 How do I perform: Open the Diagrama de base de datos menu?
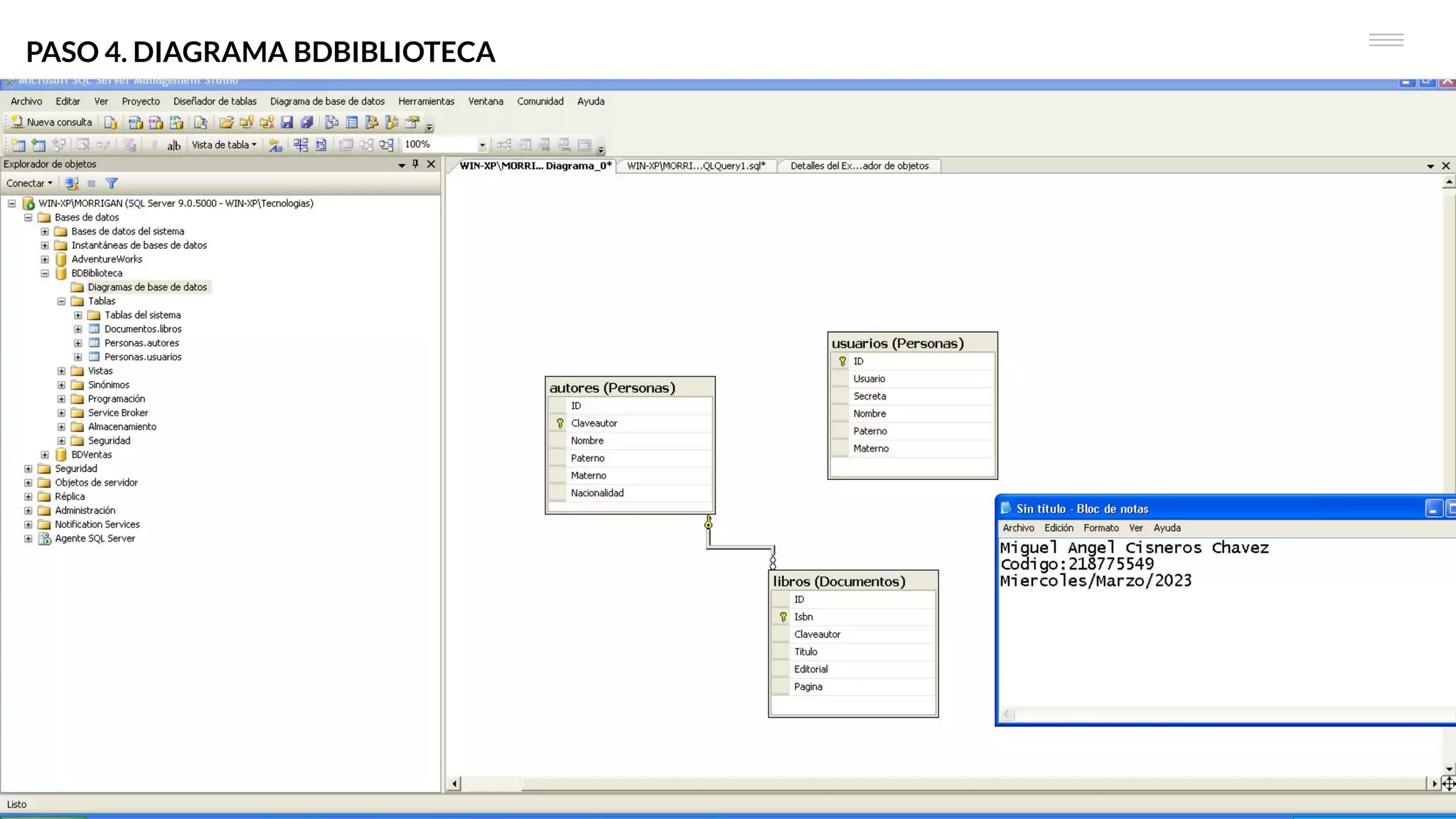(327, 102)
